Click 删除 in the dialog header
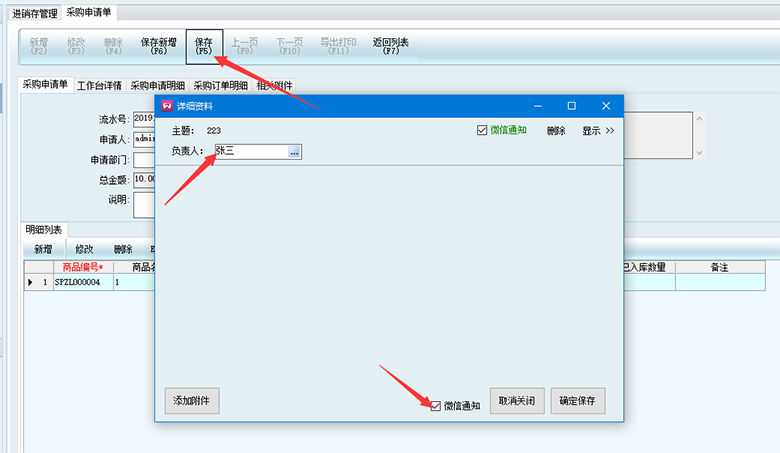The width and height of the screenshot is (780, 453). point(556,130)
